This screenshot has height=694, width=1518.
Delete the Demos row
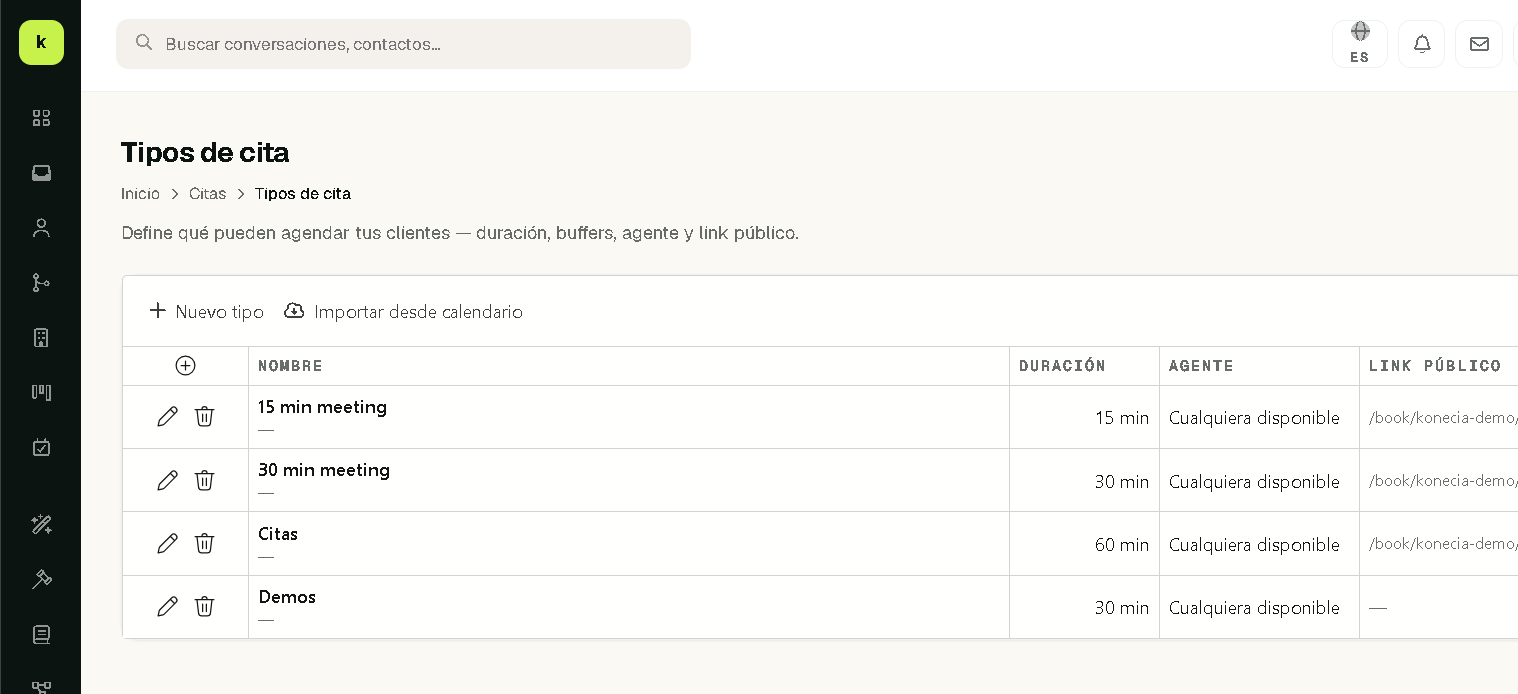click(204, 606)
